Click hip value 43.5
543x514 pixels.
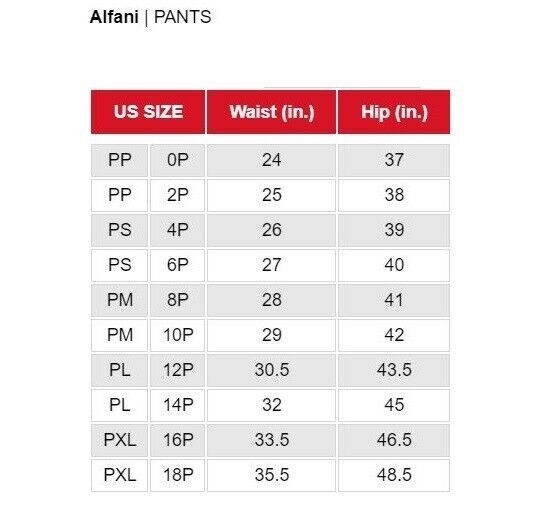[x=394, y=370]
